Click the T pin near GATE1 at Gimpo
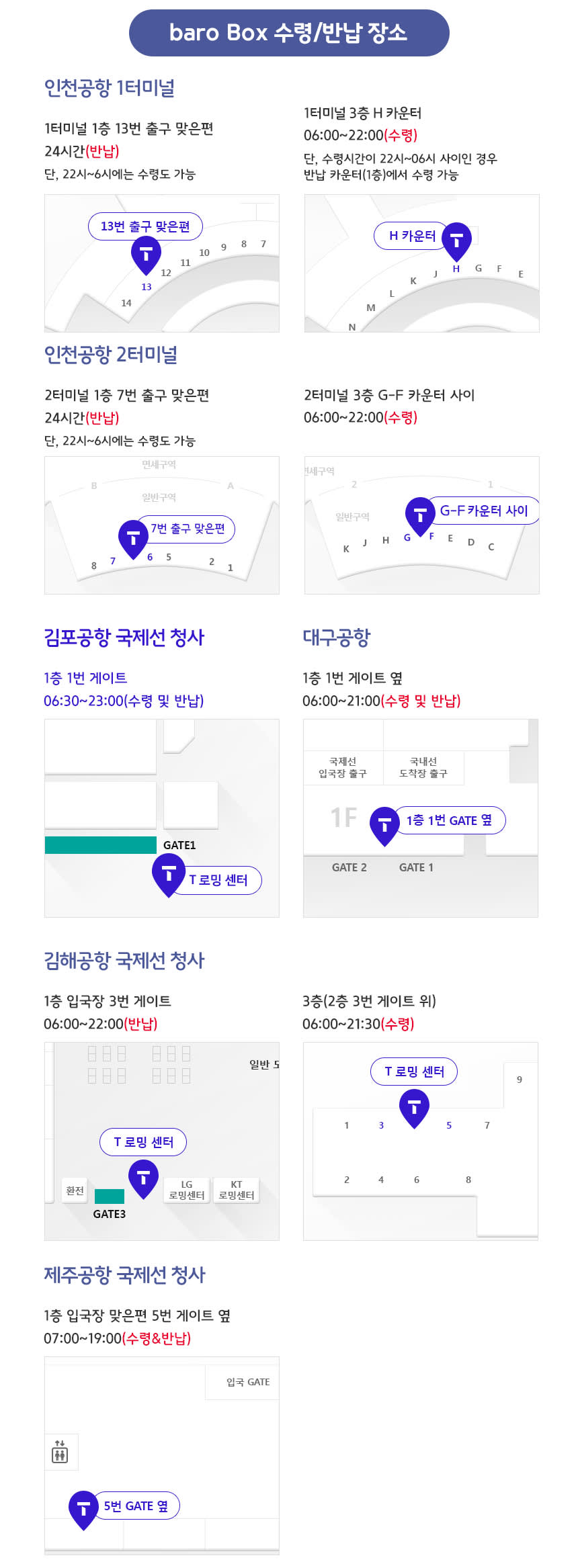The width and height of the screenshot is (578, 1568). tap(169, 873)
